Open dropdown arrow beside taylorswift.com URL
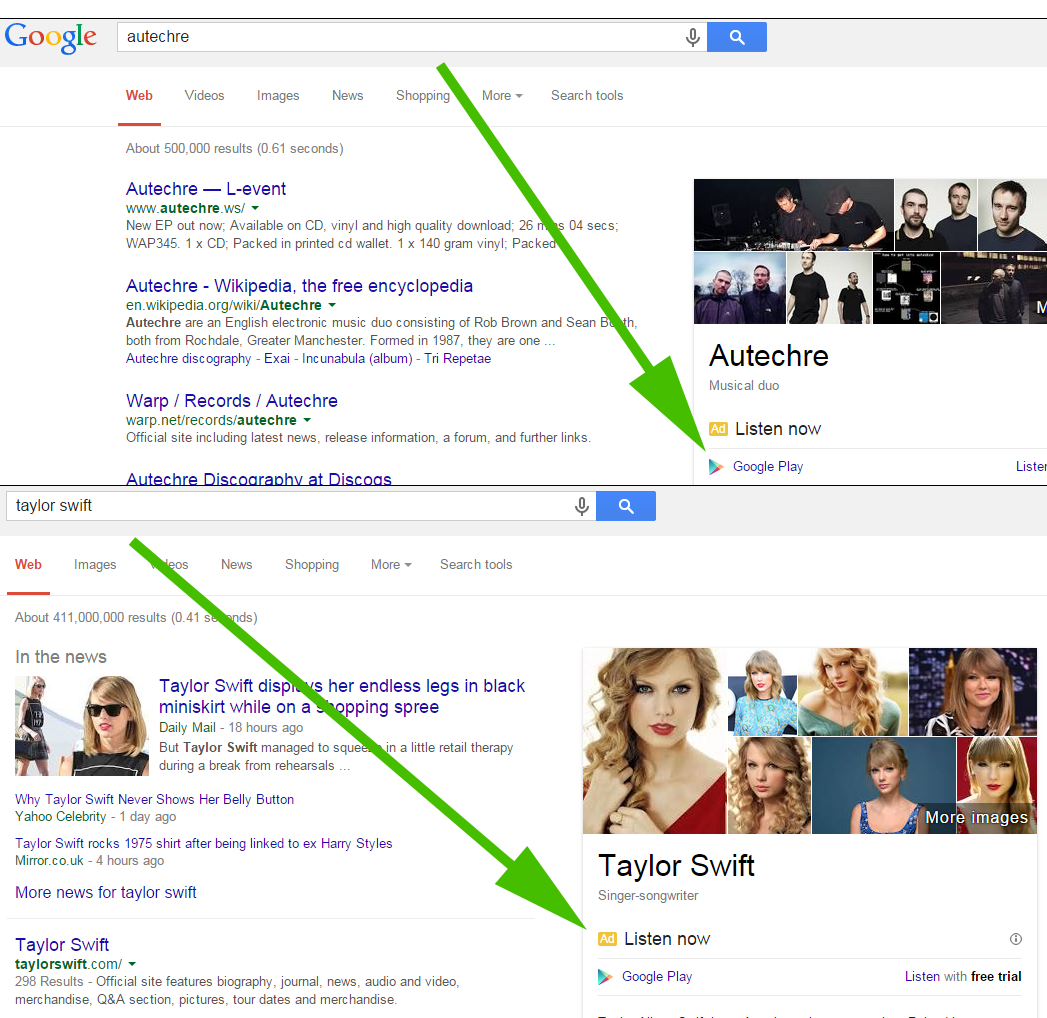 (132, 964)
